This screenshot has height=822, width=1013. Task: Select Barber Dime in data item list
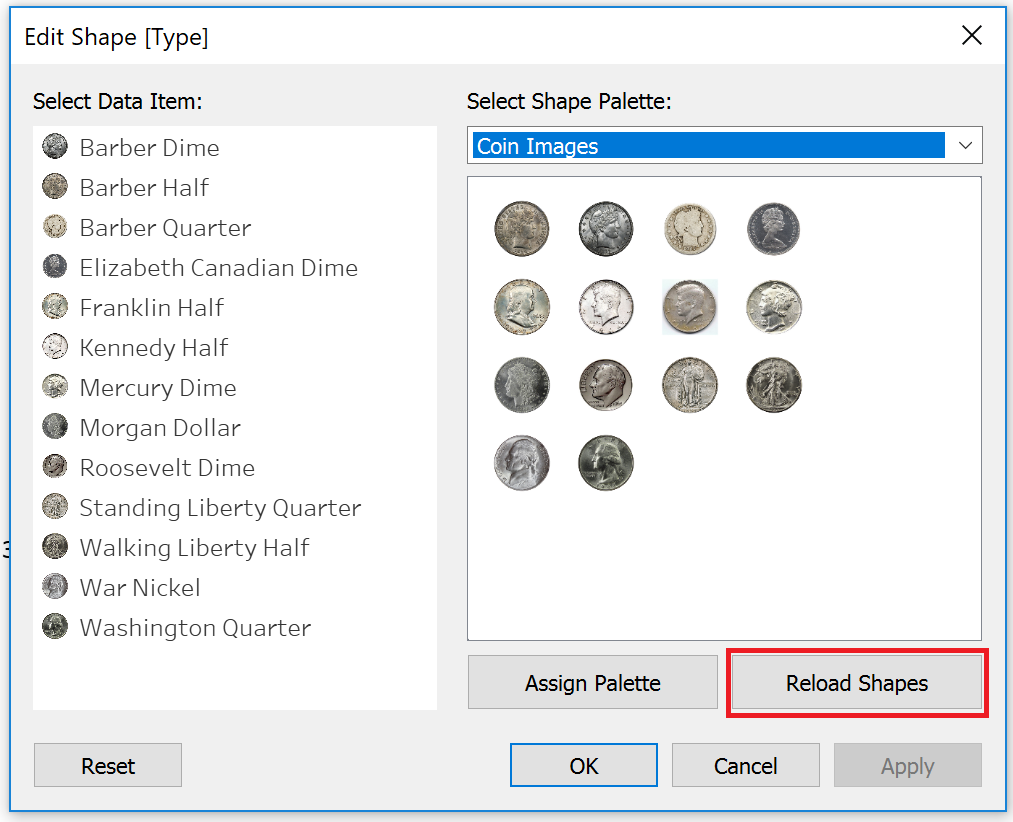point(235,147)
